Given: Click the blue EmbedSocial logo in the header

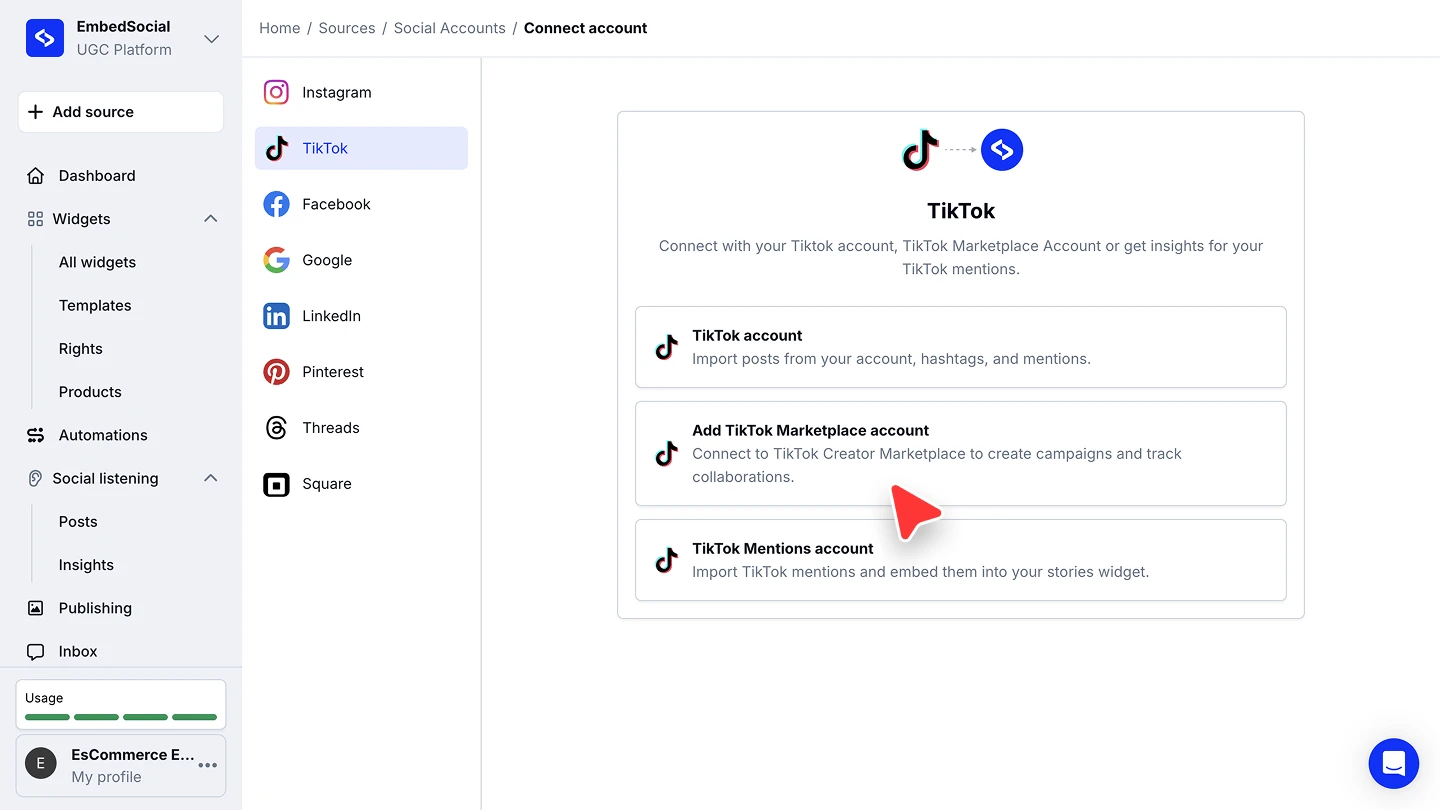Looking at the screenshot, I should 1002,150.
